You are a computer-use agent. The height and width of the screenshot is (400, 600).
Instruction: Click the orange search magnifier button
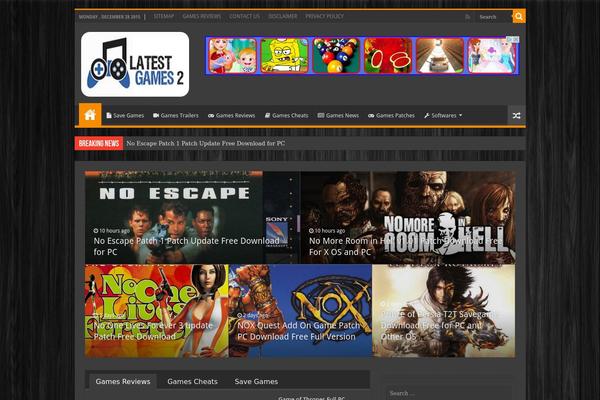518,16
